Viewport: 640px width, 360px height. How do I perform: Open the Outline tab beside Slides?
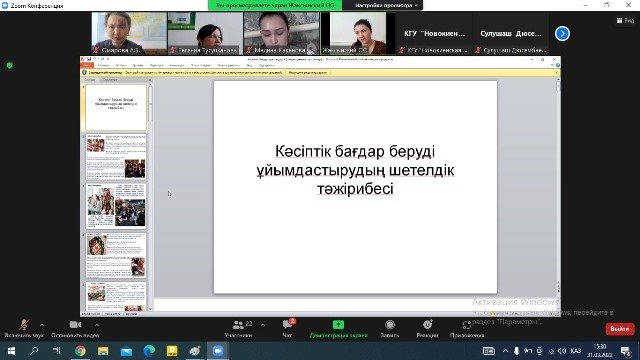109,80
